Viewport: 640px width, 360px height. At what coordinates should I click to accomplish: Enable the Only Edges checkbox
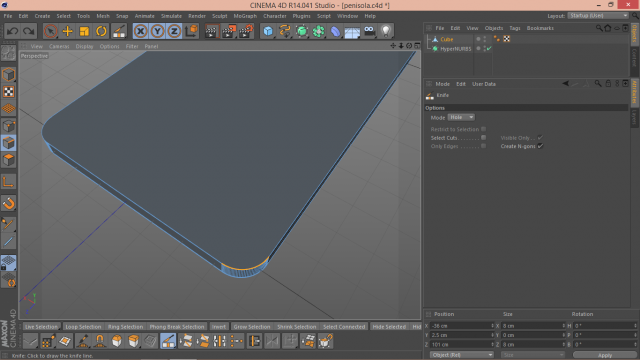(483, 146)
